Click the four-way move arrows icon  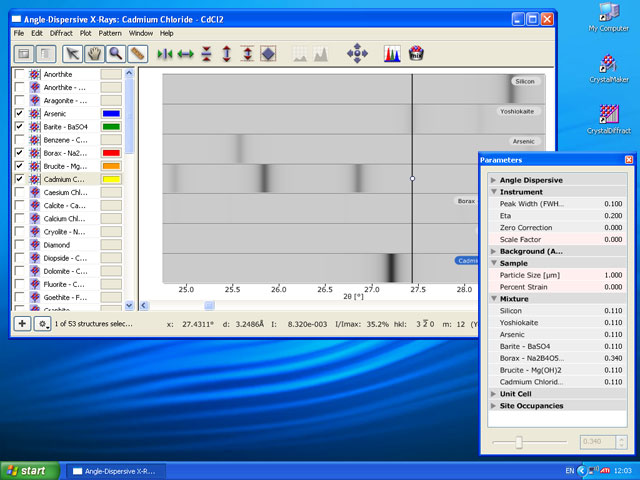coord(357,53)
